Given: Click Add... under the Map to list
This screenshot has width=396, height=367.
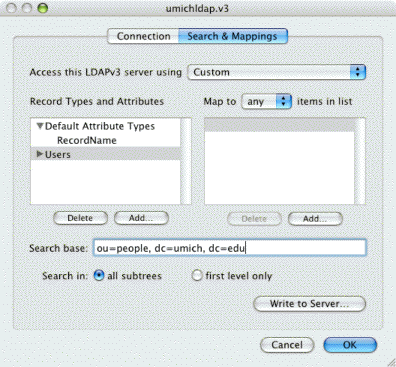Looking at the screenshot, I should [x=315, y=219].
